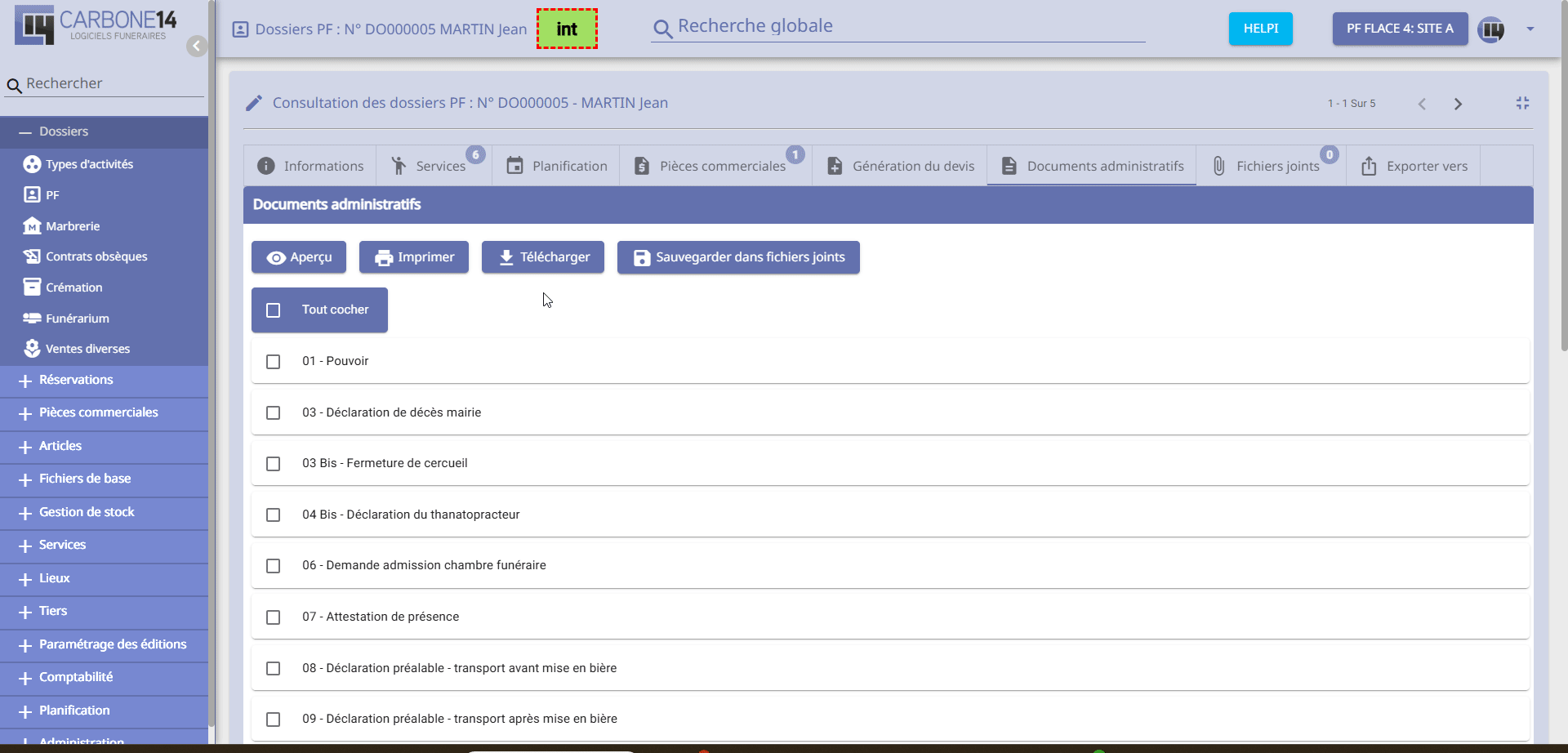Click the pencil edit icon beside Consultation title

click(254, 103)
